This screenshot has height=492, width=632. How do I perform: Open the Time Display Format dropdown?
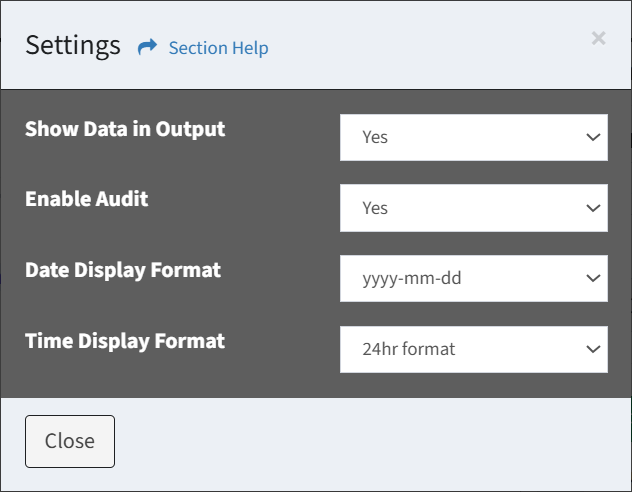(474, 349)
